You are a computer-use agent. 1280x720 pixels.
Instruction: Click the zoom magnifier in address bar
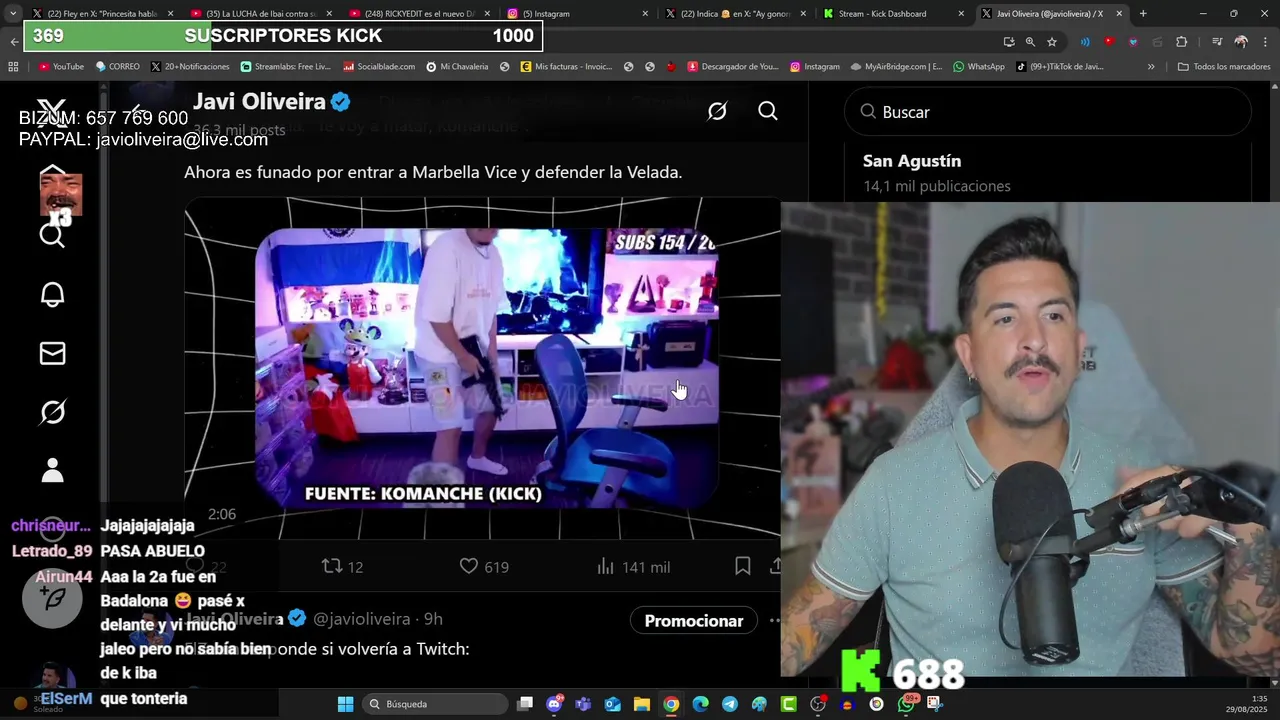[x=1030, y=41]
